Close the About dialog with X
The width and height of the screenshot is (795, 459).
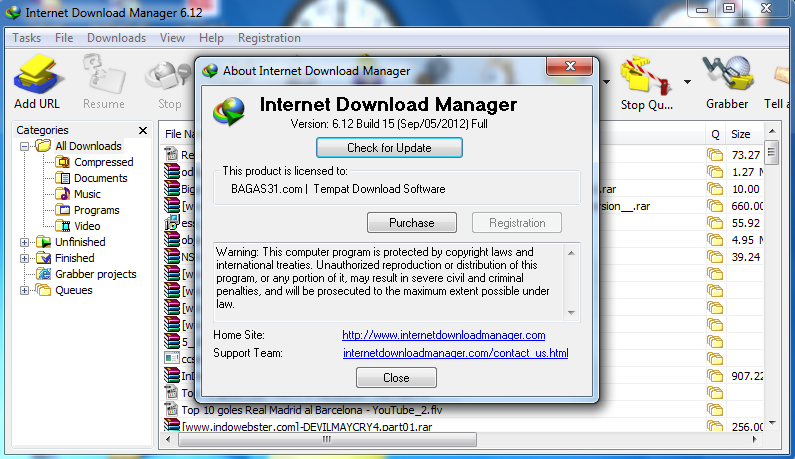pos(570,66)
